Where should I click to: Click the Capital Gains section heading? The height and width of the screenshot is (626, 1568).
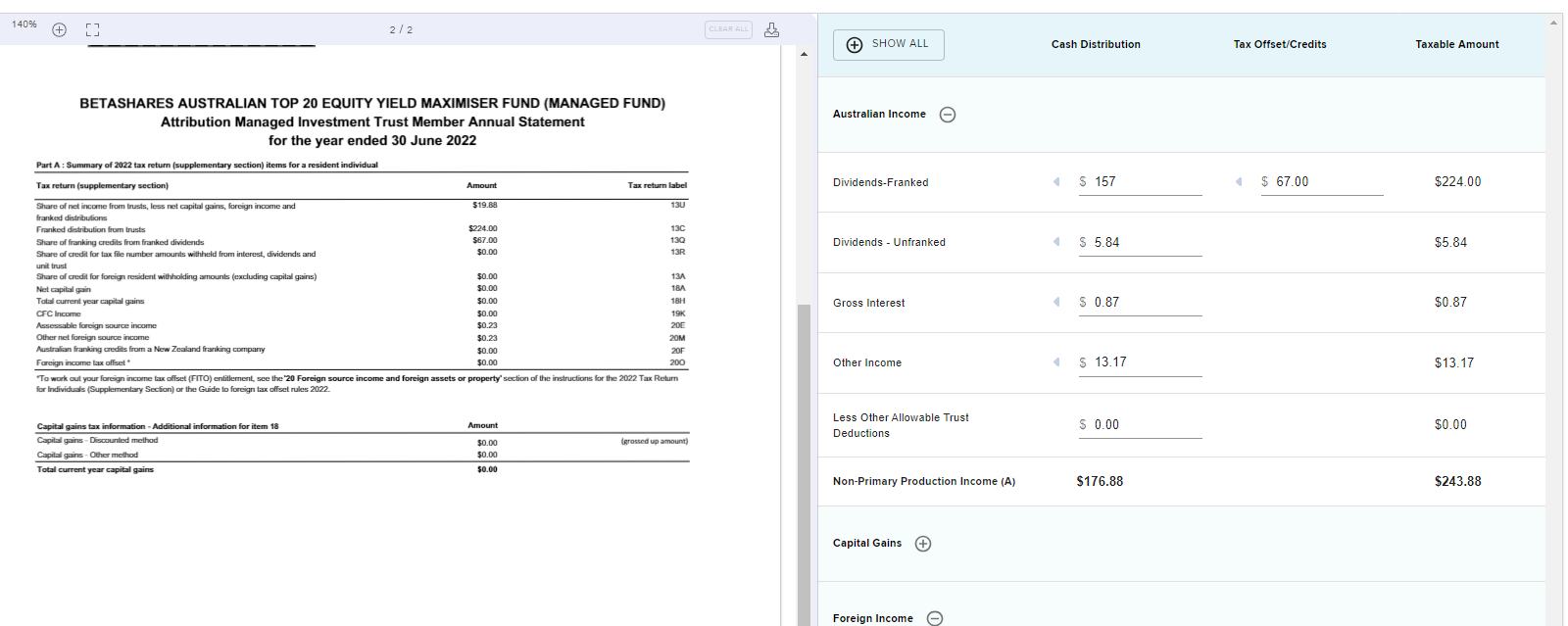coord(867,544)
